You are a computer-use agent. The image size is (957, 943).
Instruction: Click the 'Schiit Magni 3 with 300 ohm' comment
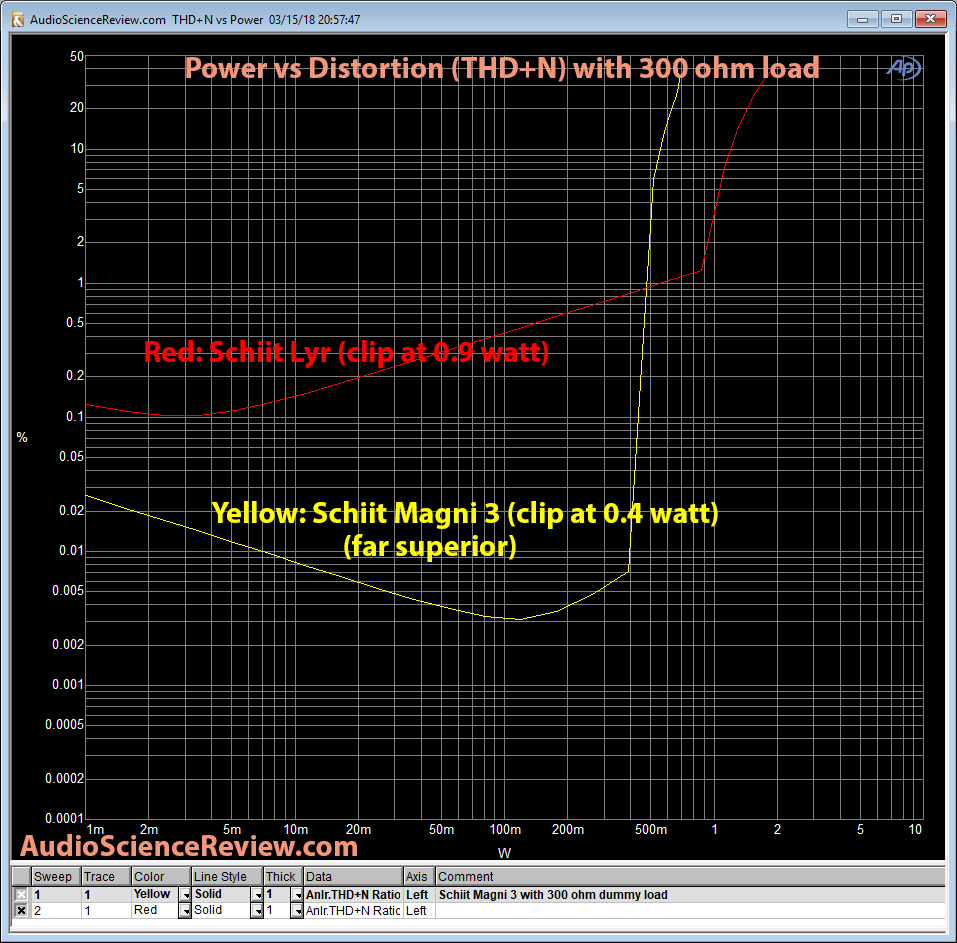(x=553, y=895)
